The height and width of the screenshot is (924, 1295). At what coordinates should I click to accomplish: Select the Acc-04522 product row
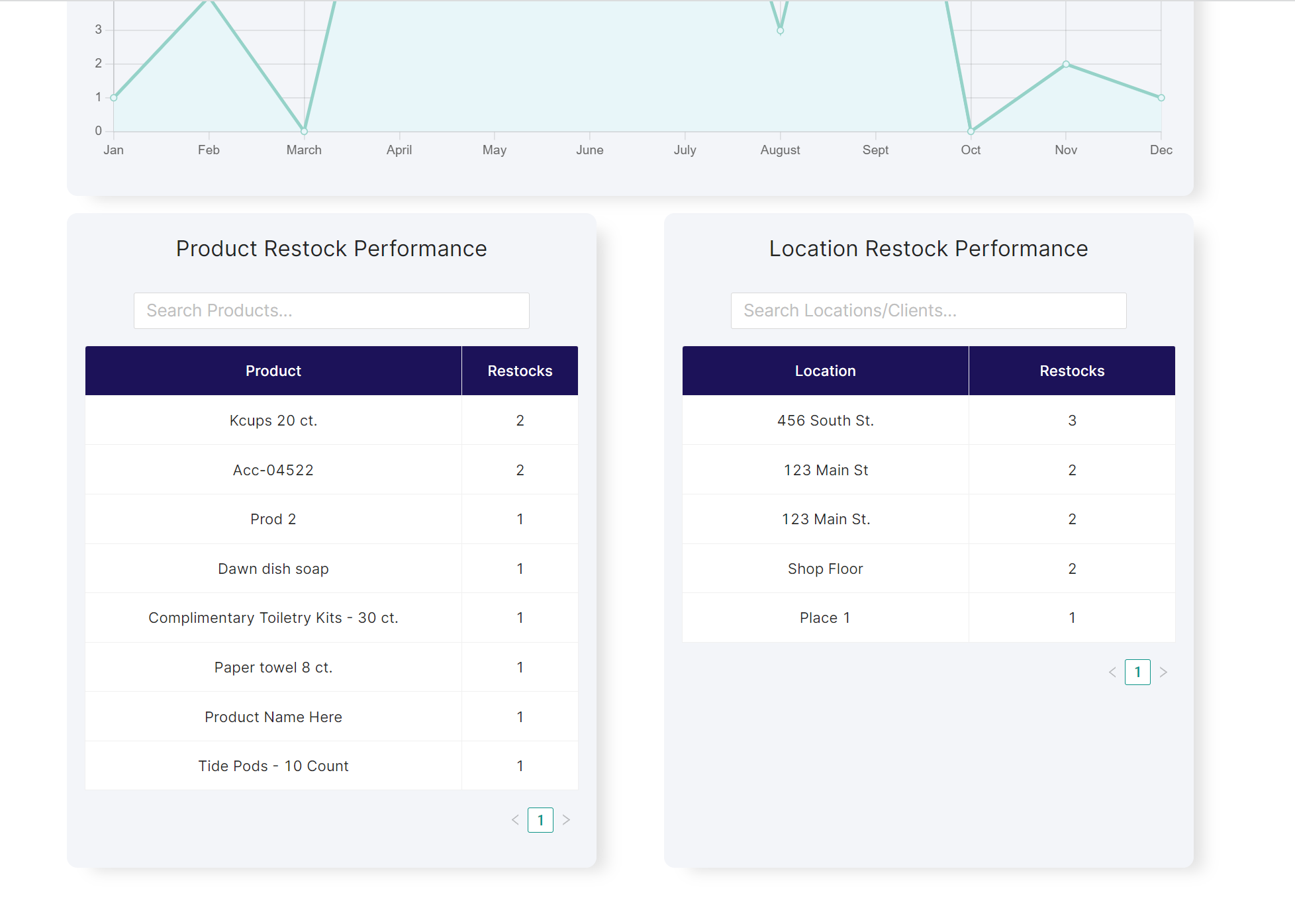click(332, 470)
